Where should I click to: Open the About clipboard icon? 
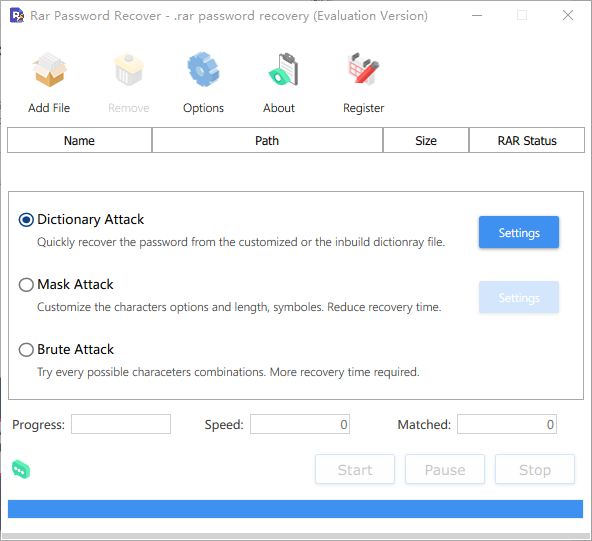pyautogui.click(x=284, y=69)
